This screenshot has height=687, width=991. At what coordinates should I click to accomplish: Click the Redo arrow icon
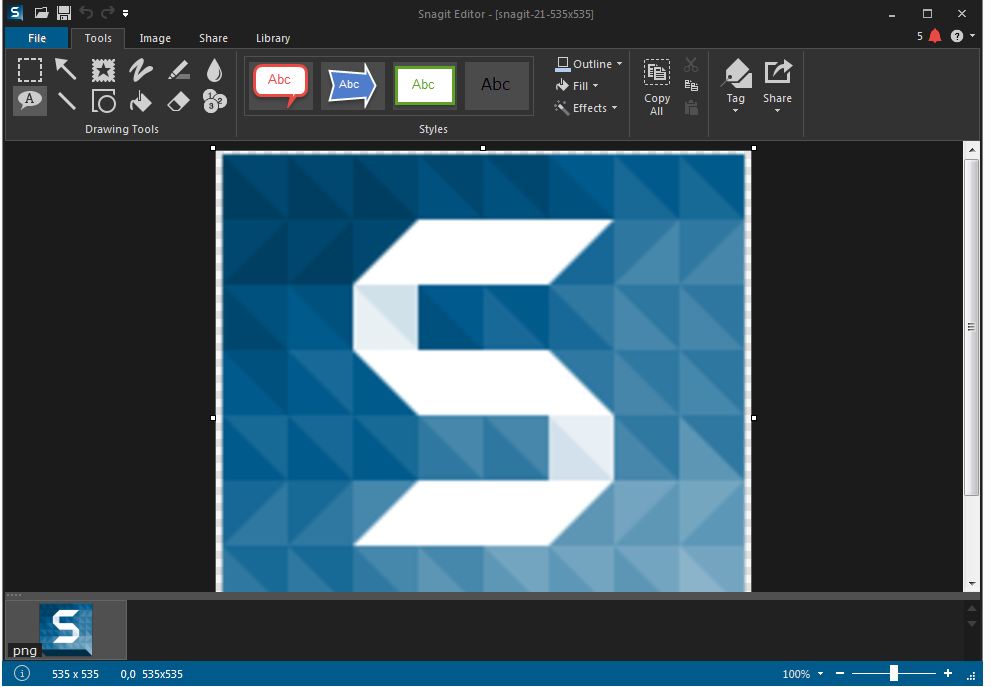point(107,12)
